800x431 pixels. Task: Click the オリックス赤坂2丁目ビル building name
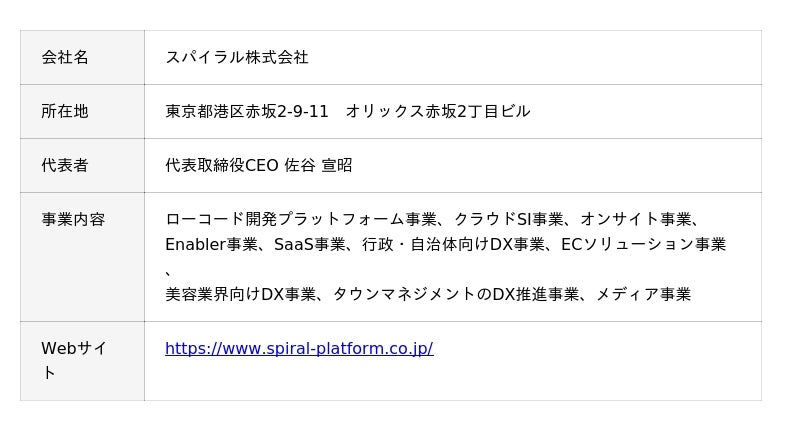click(x=438, y=112)
